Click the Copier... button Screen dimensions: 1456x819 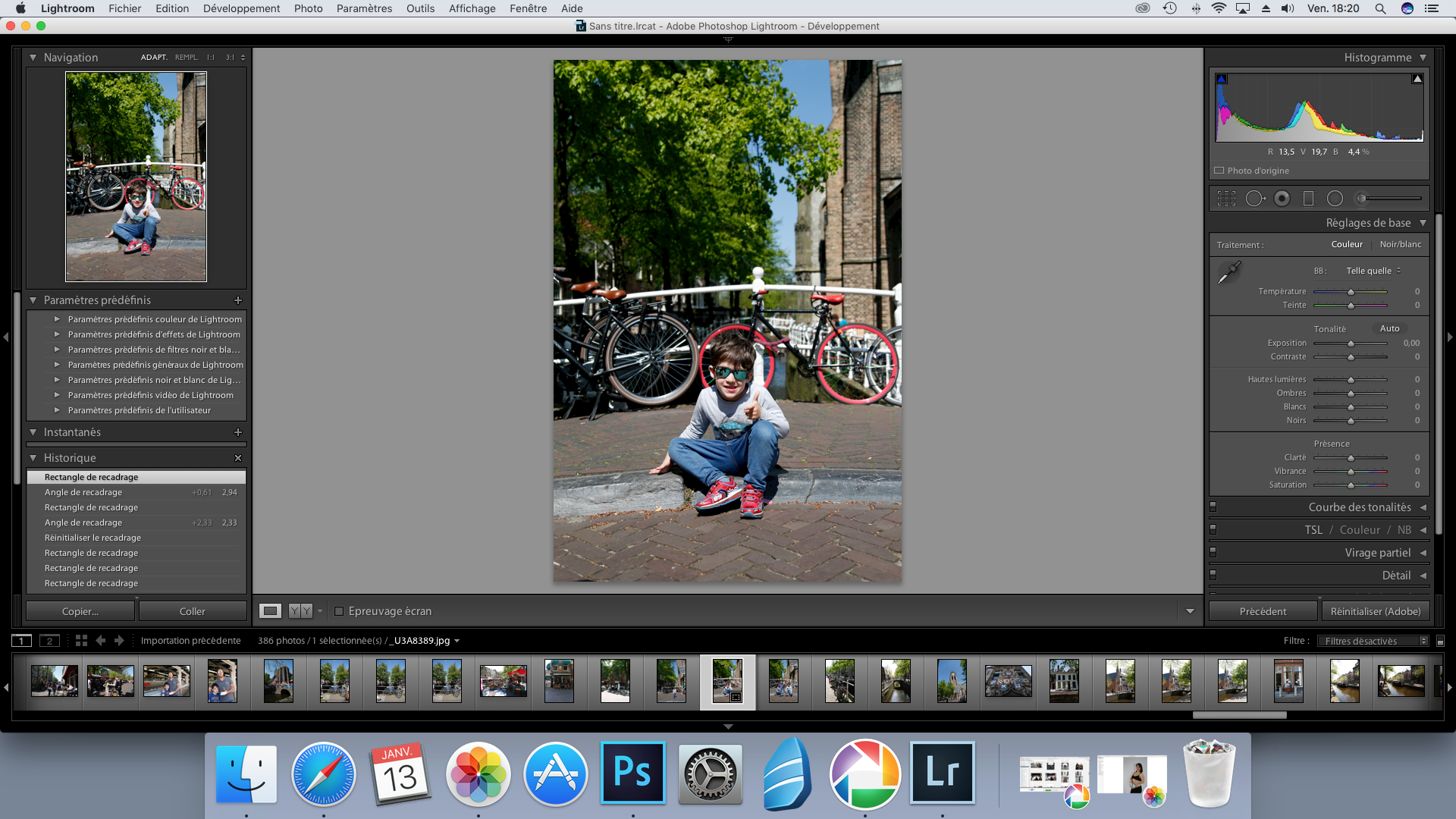click(x=80, y=611)
